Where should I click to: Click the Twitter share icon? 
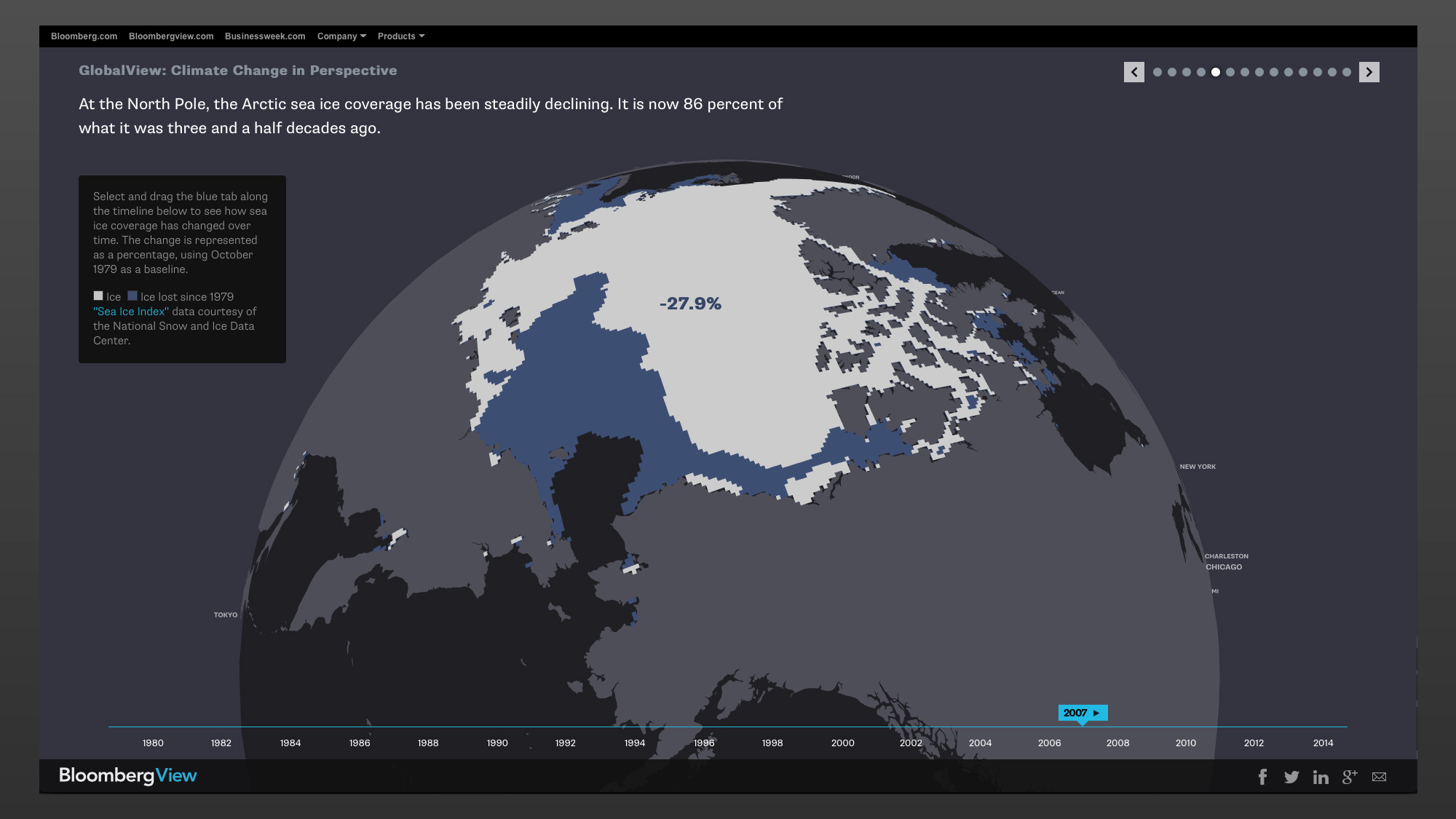point(1291,777)
